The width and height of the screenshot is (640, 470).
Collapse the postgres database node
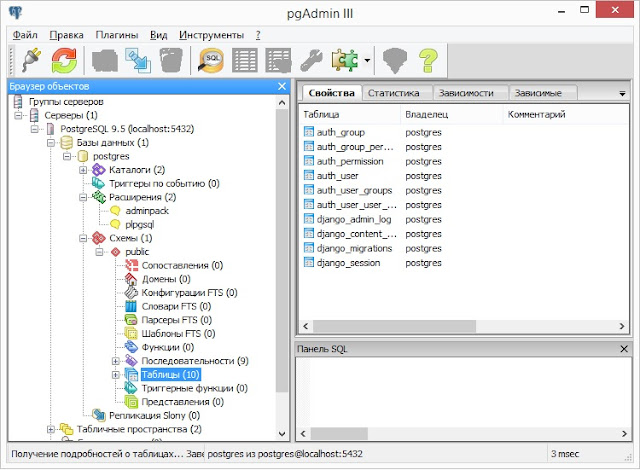pos(67,156)
